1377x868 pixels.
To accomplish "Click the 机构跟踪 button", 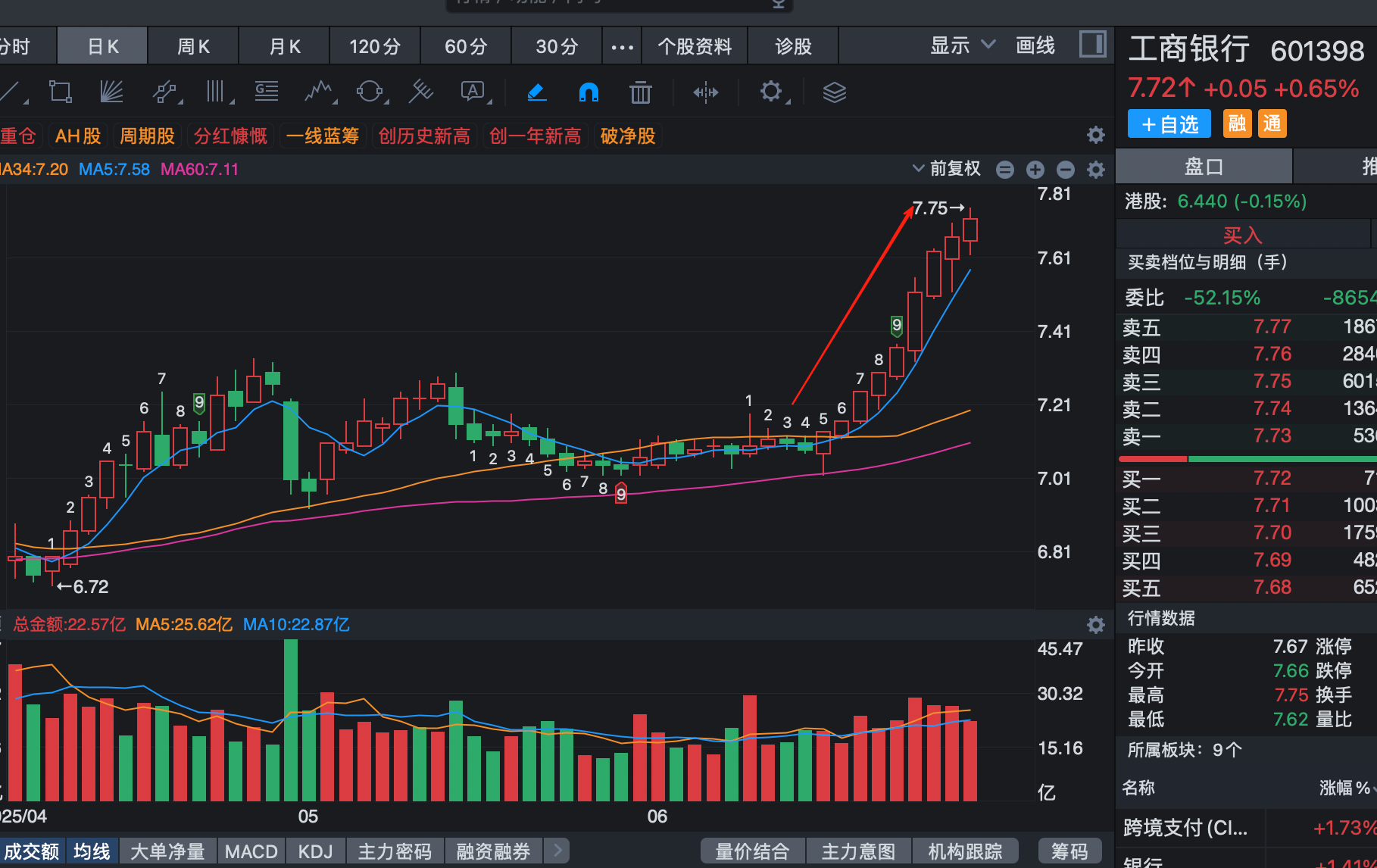I will (965, 851).
